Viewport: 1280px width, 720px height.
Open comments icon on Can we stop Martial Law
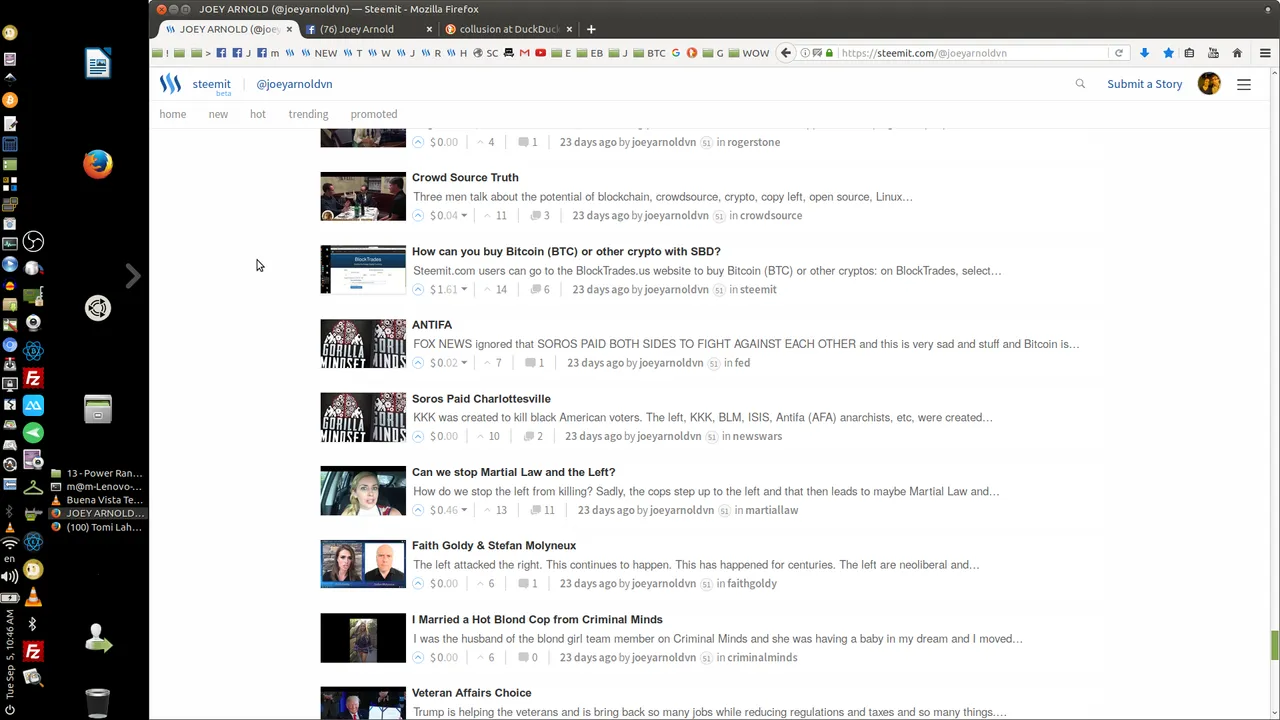[535, 510]
